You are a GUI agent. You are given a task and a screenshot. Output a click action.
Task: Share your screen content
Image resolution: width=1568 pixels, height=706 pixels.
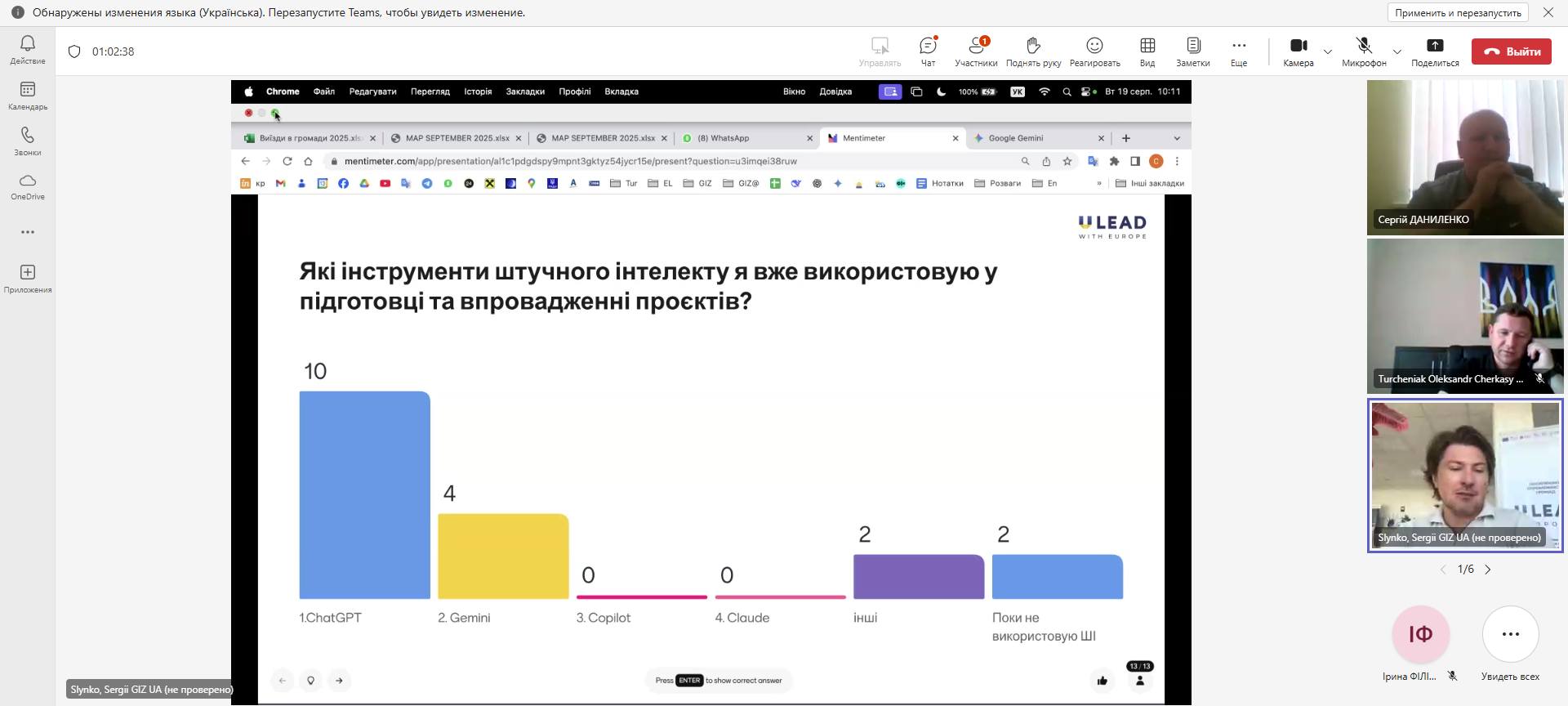click(1435, 51)
